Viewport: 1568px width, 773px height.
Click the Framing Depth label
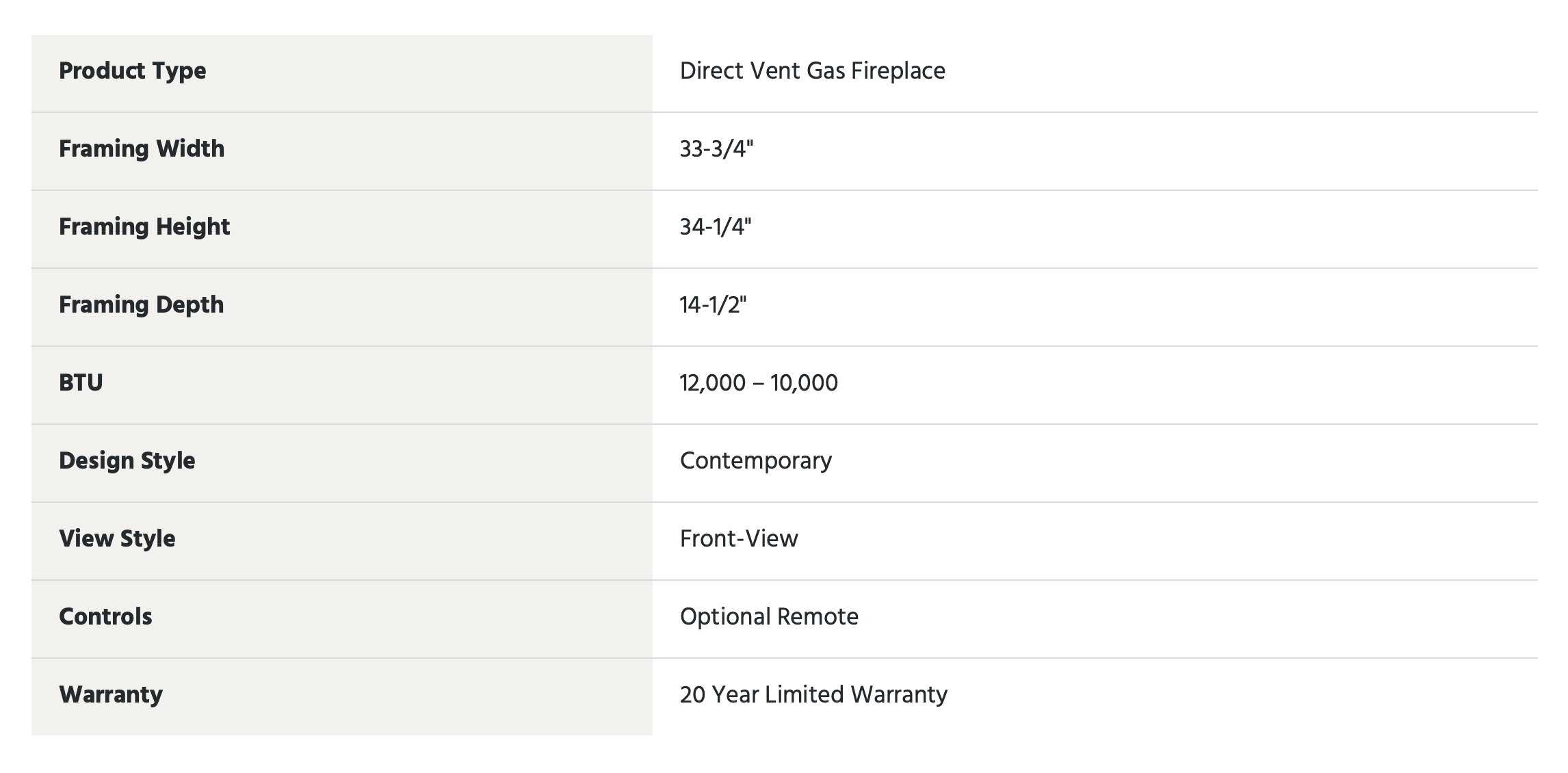coord(141,305)
